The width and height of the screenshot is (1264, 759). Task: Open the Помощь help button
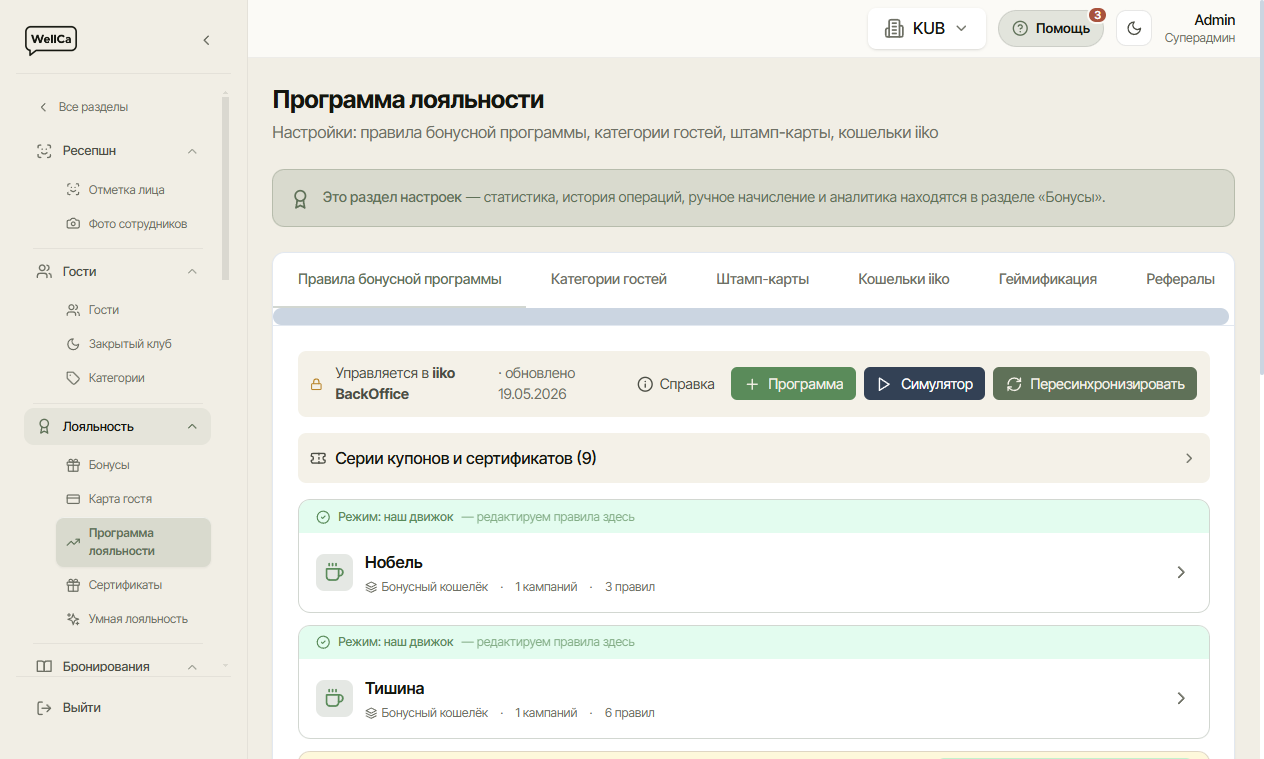pyautogui.click(x=1051, y=28)
